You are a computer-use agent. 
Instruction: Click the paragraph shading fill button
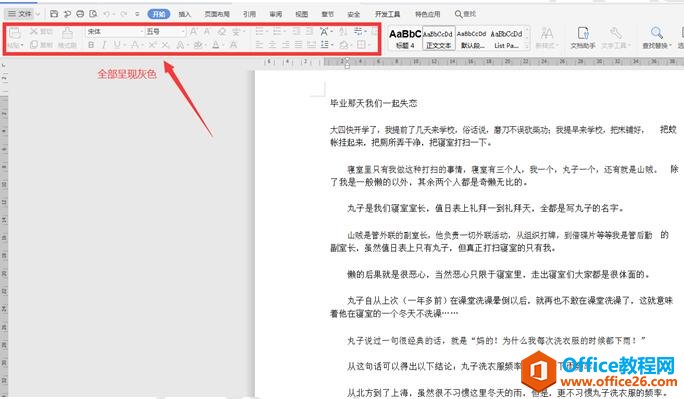tap(344, 44)
